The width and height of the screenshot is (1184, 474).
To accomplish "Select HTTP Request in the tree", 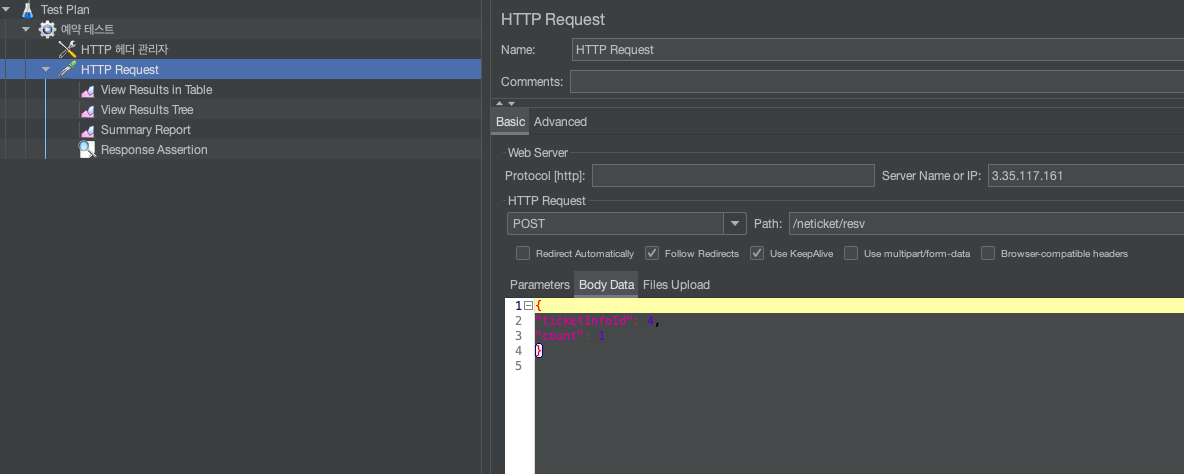I will [120, 69].
